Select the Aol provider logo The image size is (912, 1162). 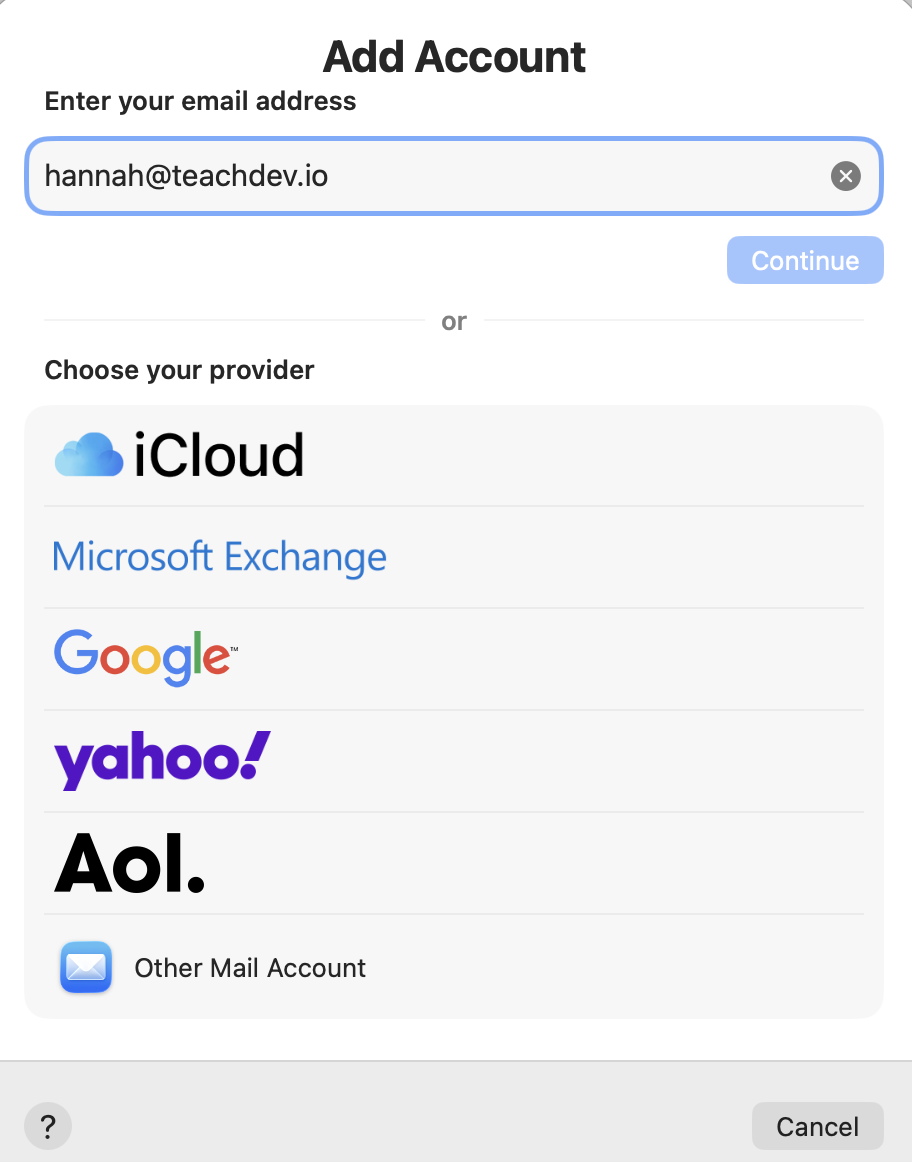pyautogui.click(x=129, y=862)
